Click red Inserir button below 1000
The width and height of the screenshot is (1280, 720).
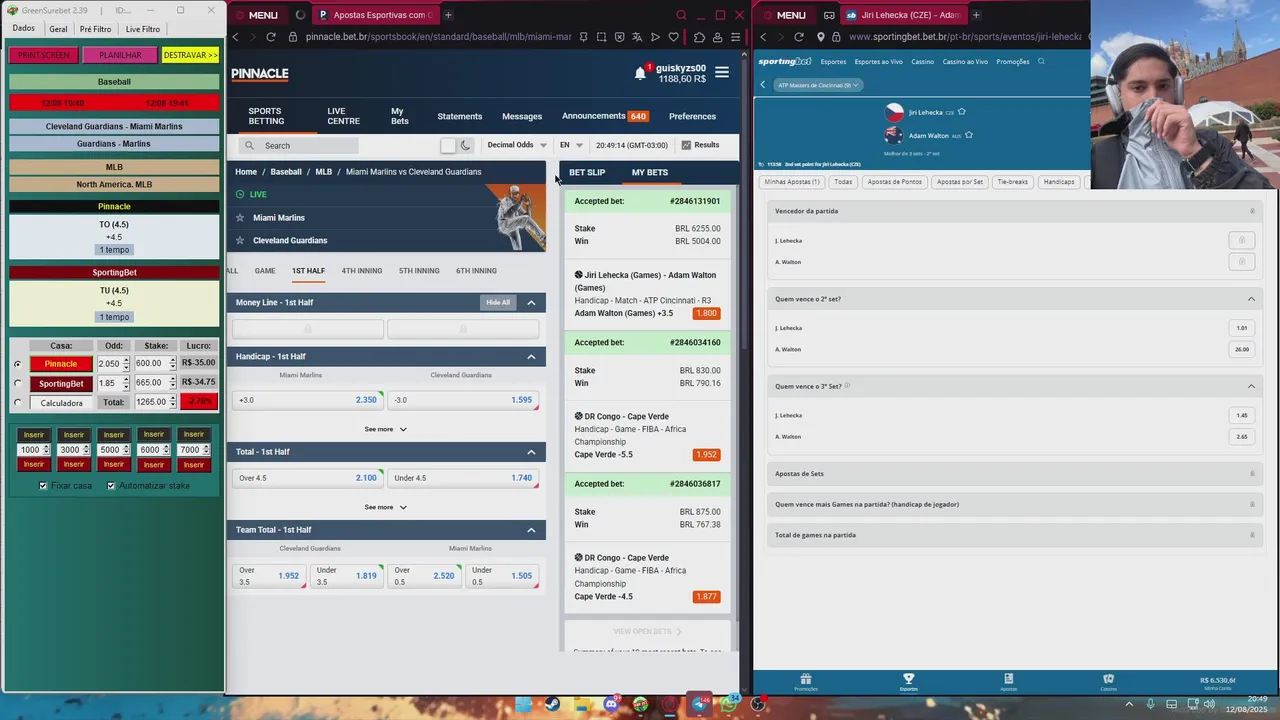34,464
